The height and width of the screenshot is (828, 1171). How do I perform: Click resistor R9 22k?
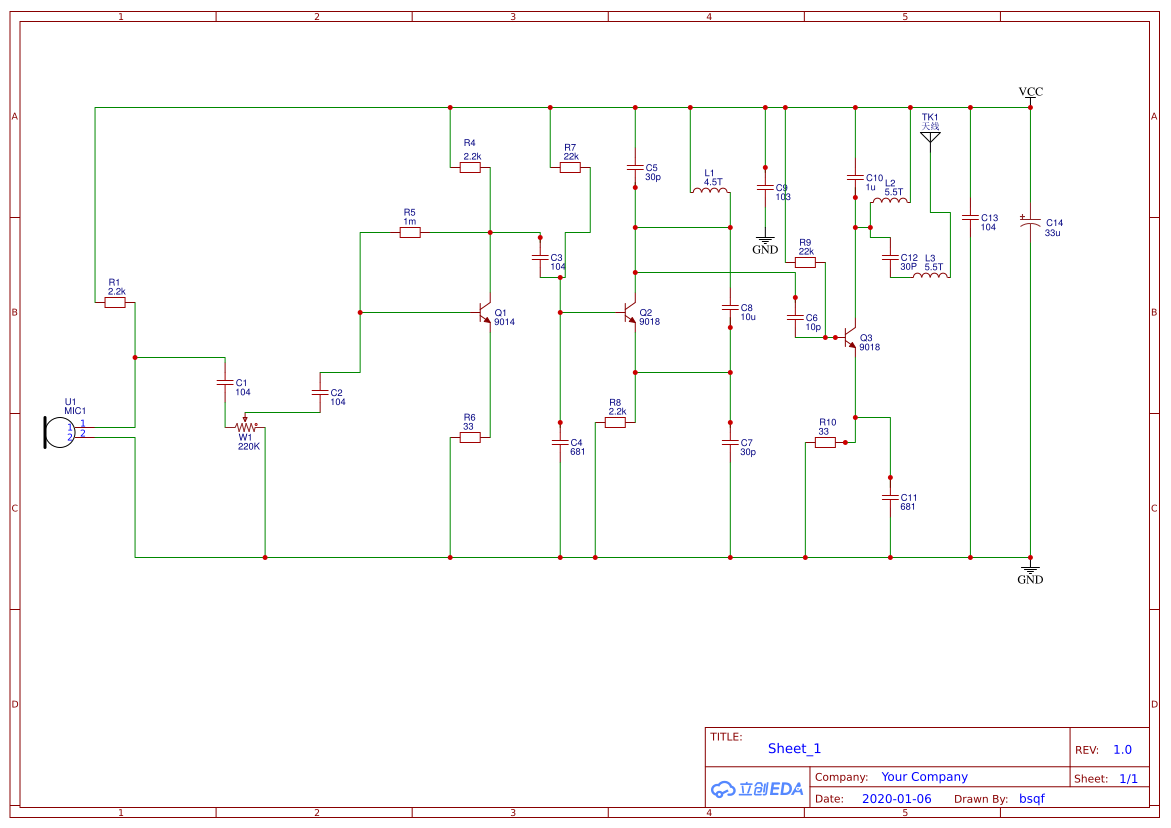point(805,262)
